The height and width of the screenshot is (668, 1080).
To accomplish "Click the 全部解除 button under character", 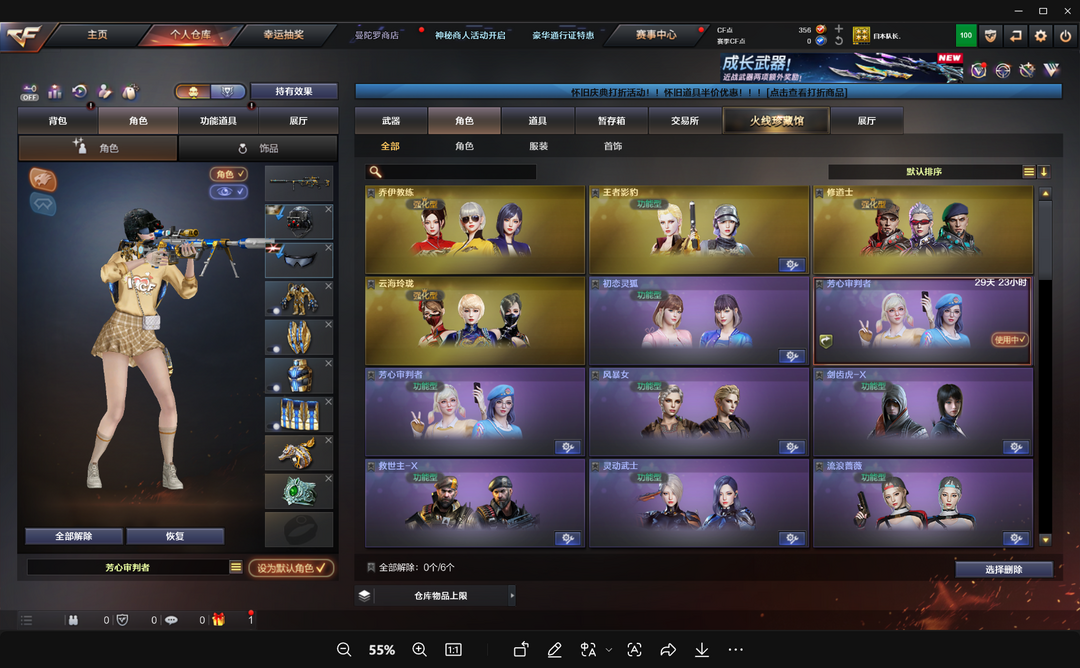I will point(74,536).
